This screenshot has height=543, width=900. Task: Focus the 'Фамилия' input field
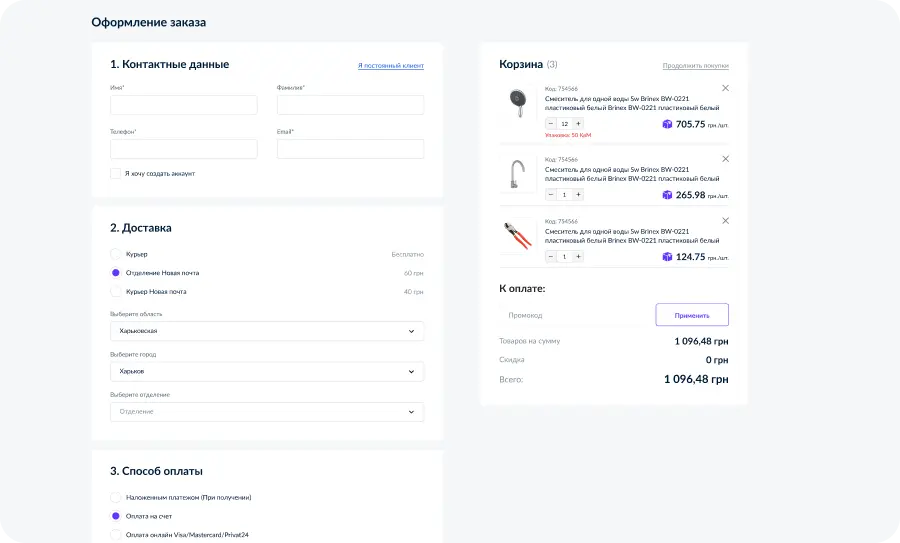[x=350, y=105]
